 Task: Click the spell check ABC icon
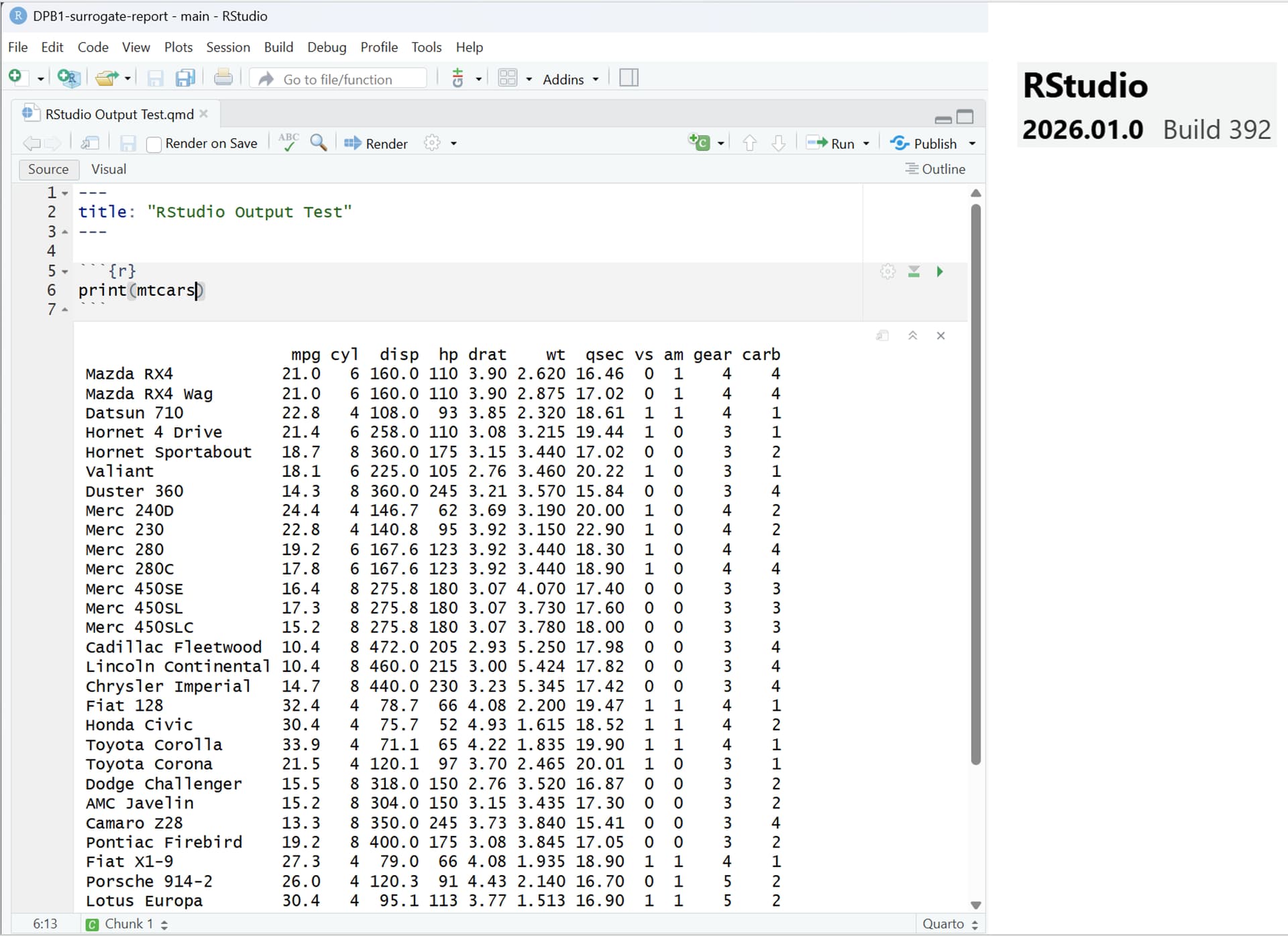click(x=288, y=142)
